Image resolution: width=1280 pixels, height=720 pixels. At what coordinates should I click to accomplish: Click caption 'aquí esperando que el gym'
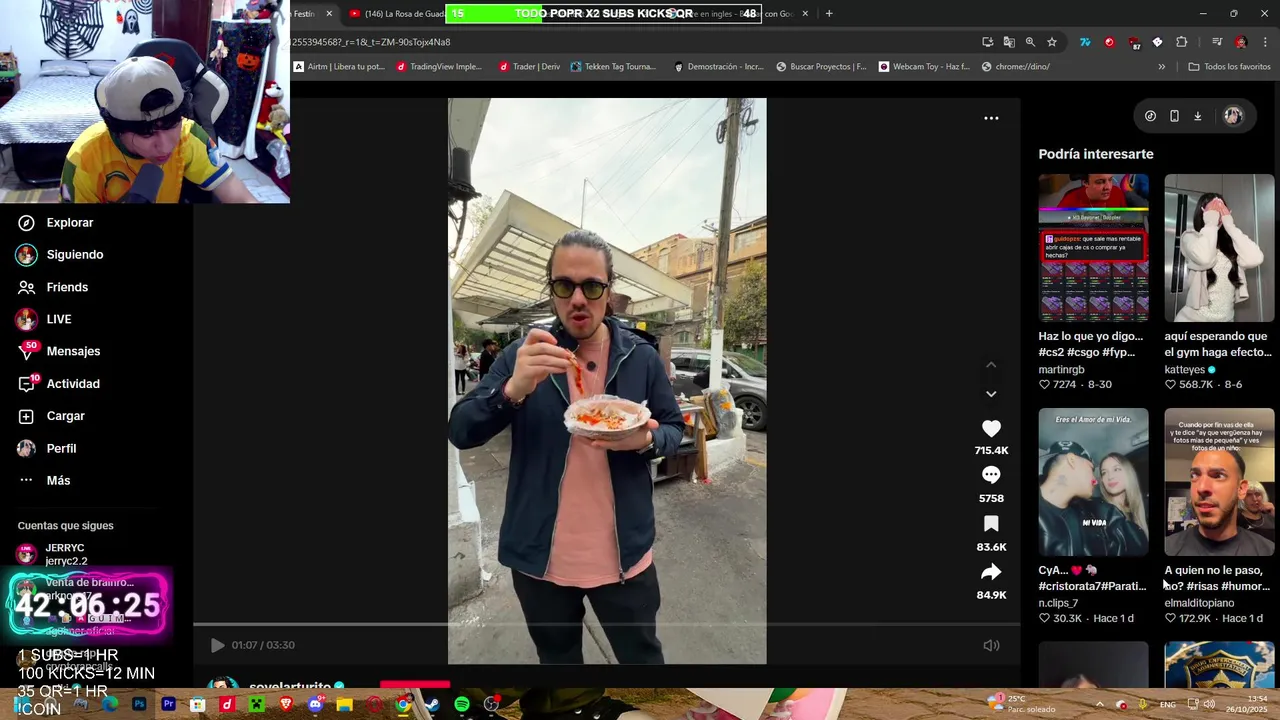(x=1218, y=344)
